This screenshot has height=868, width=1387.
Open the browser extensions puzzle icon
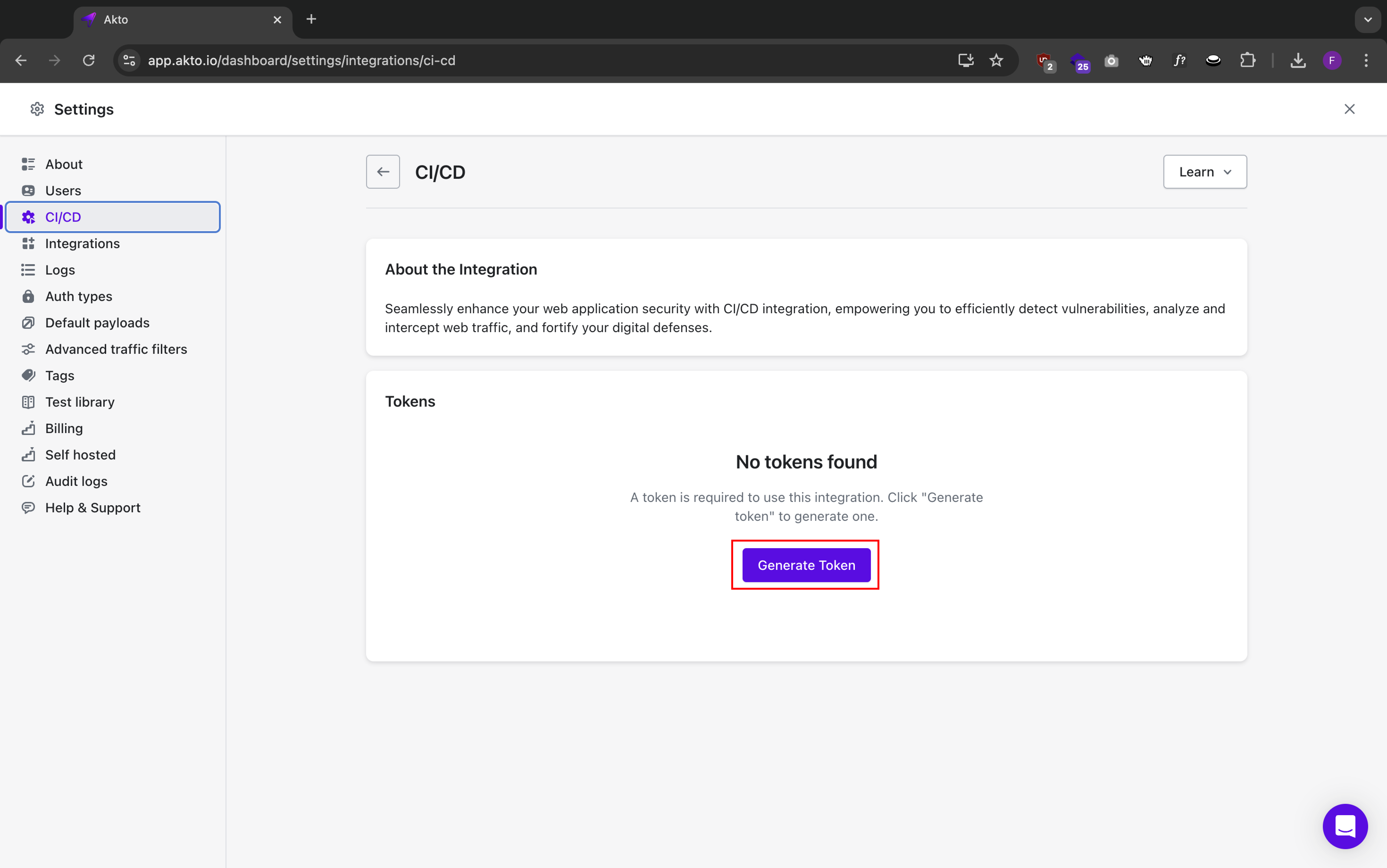click(x=1248, y=60)
